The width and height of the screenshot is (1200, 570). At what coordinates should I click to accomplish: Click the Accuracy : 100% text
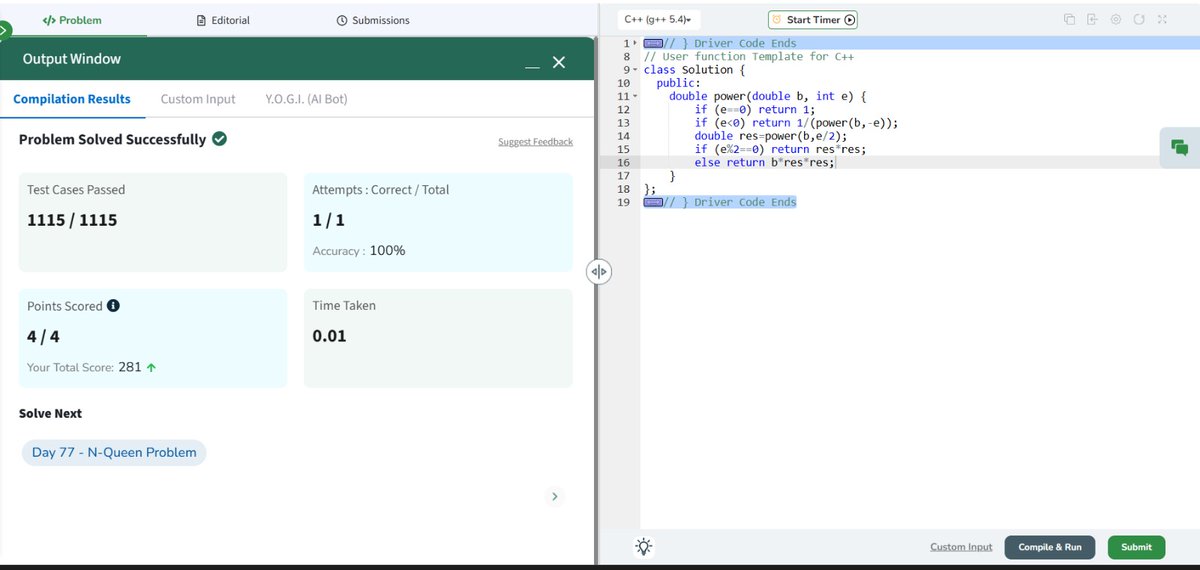(359, 250)
